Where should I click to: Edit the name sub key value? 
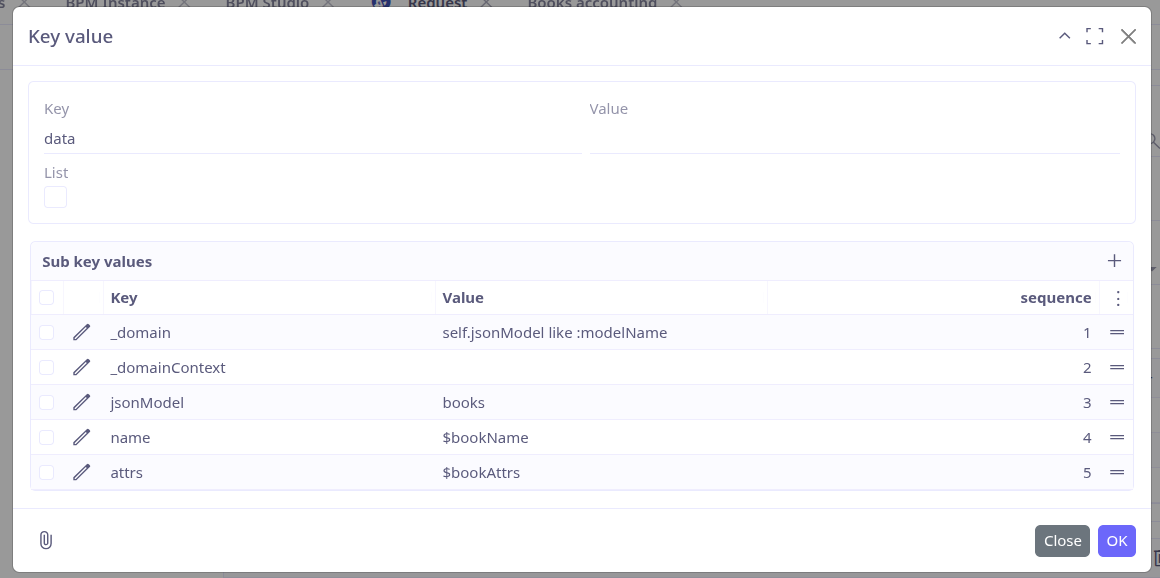(82, 437)
